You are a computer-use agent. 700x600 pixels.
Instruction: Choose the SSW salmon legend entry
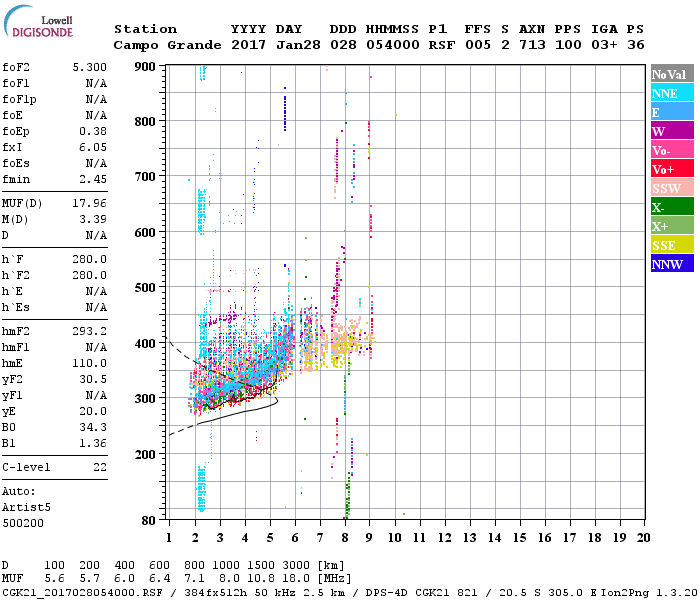pos(671,188)
